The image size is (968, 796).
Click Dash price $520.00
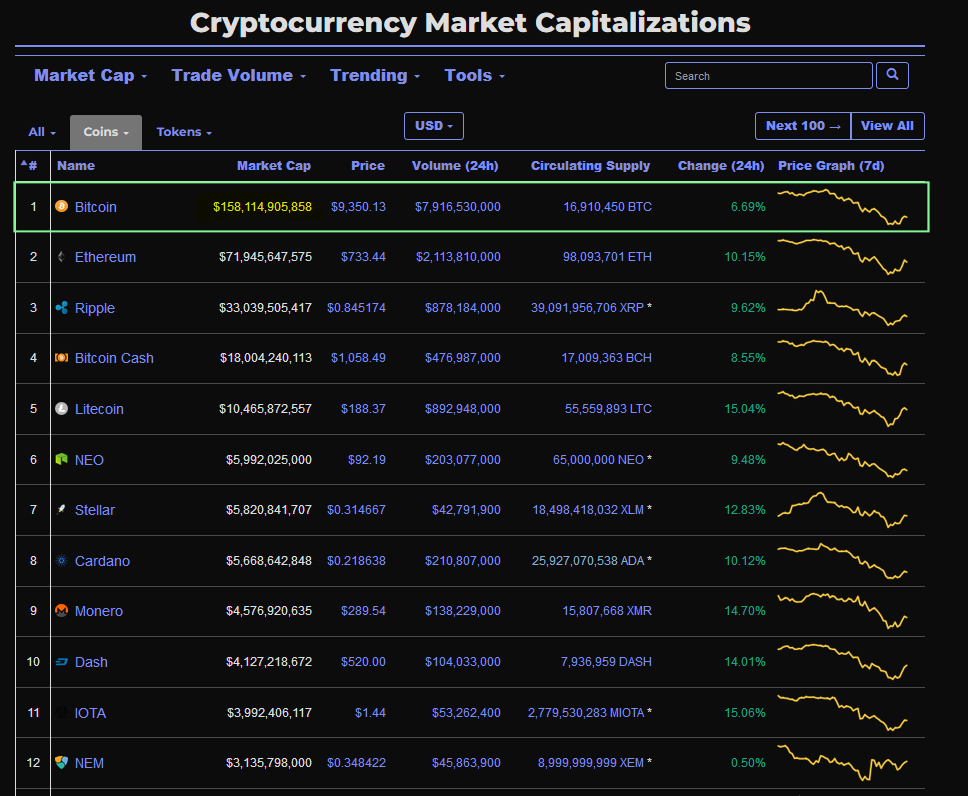point(363,662)
